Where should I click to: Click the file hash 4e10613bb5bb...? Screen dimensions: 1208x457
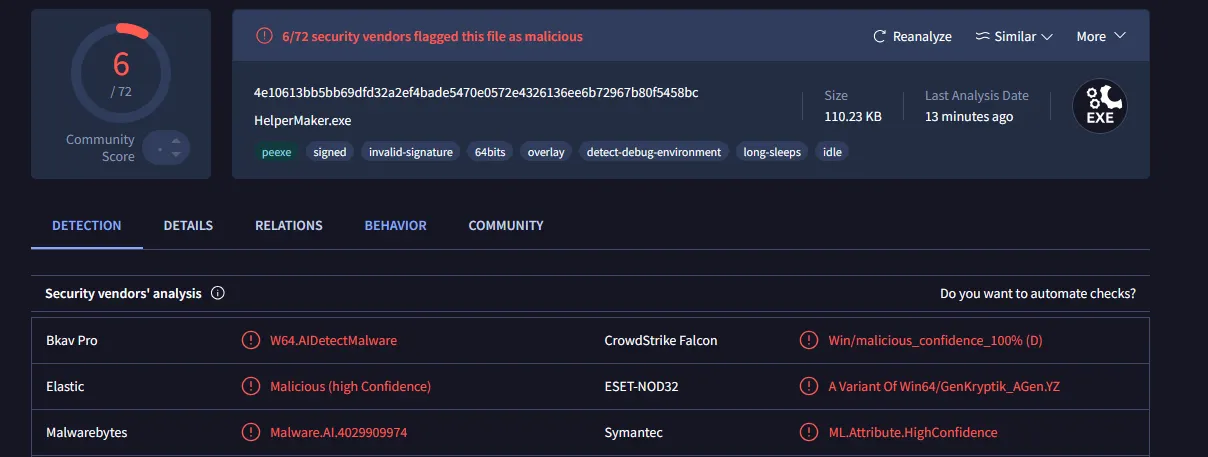click(x=476, y=93)
